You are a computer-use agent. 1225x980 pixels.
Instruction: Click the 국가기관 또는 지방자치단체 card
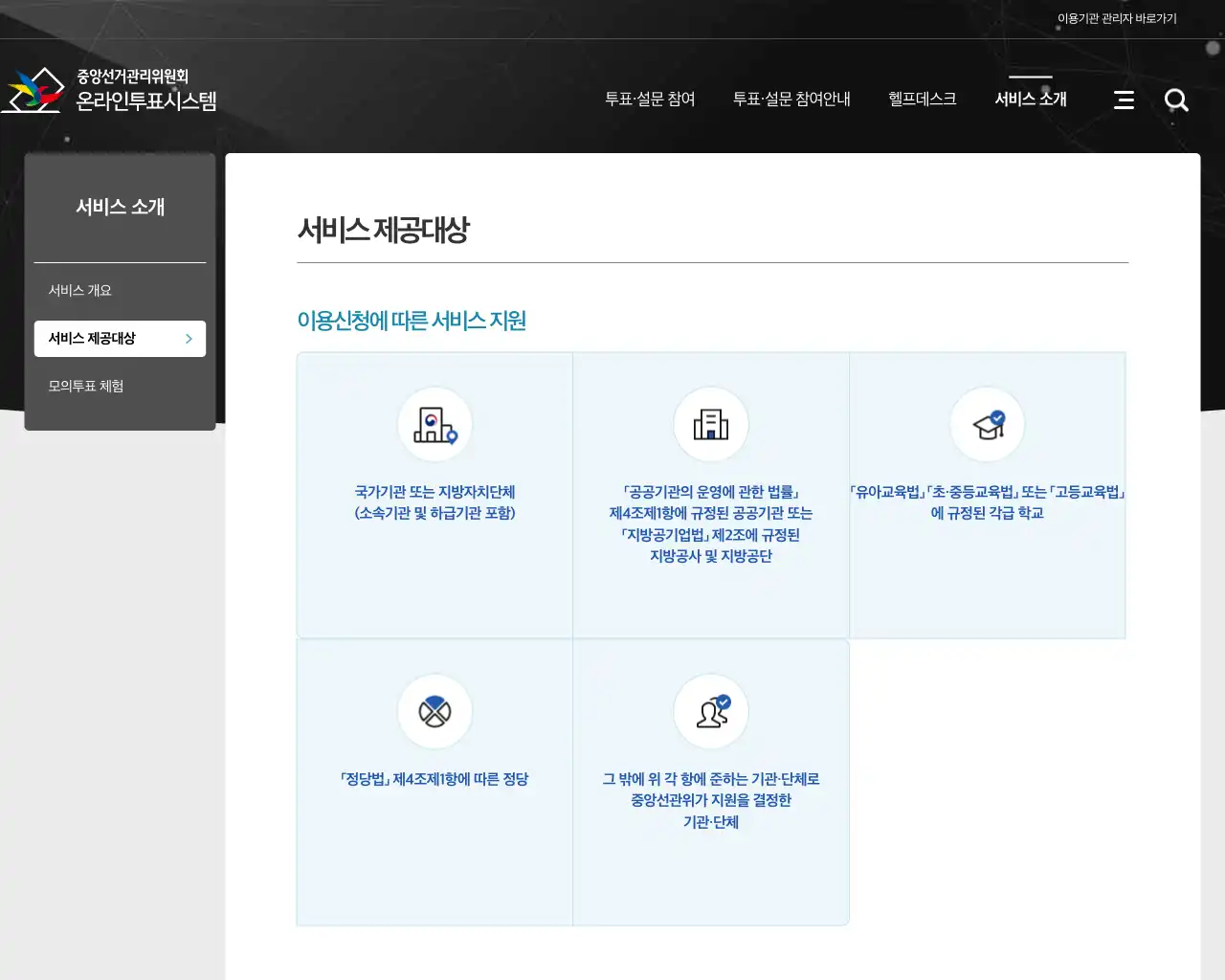pyautogui.click(x=434, y=495)
